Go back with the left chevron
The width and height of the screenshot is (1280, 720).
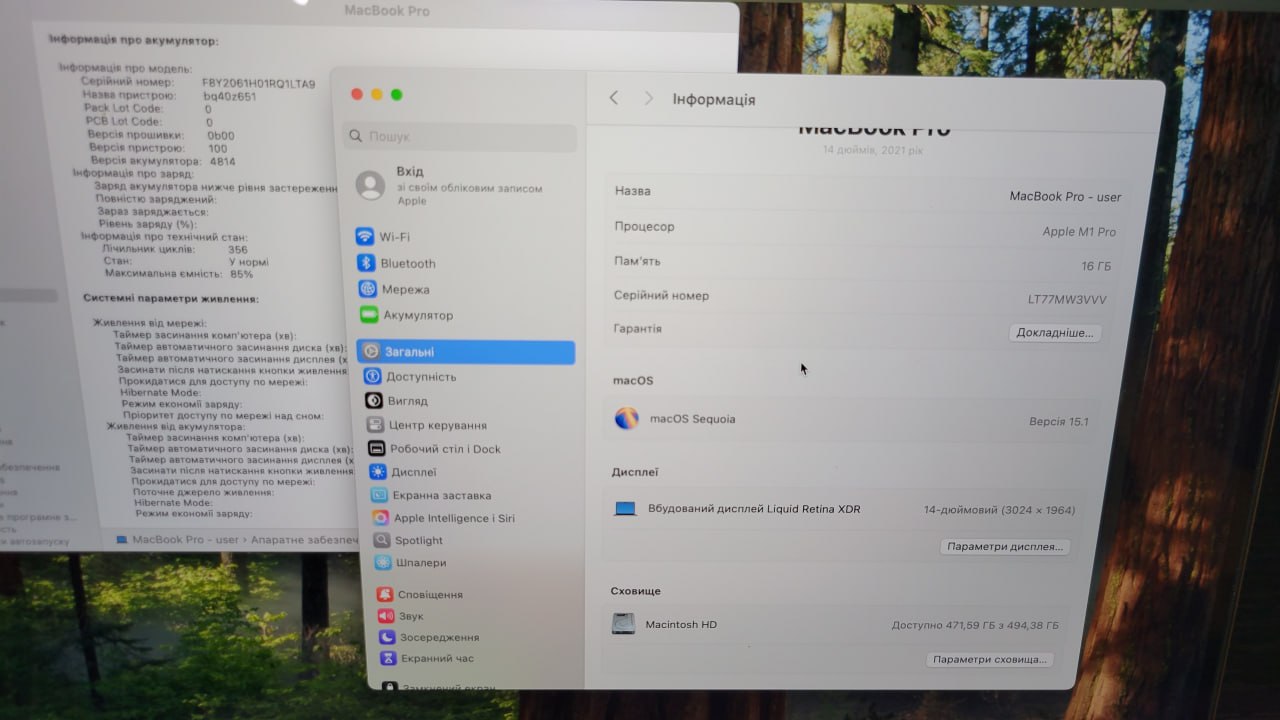(x=613, y=98)
